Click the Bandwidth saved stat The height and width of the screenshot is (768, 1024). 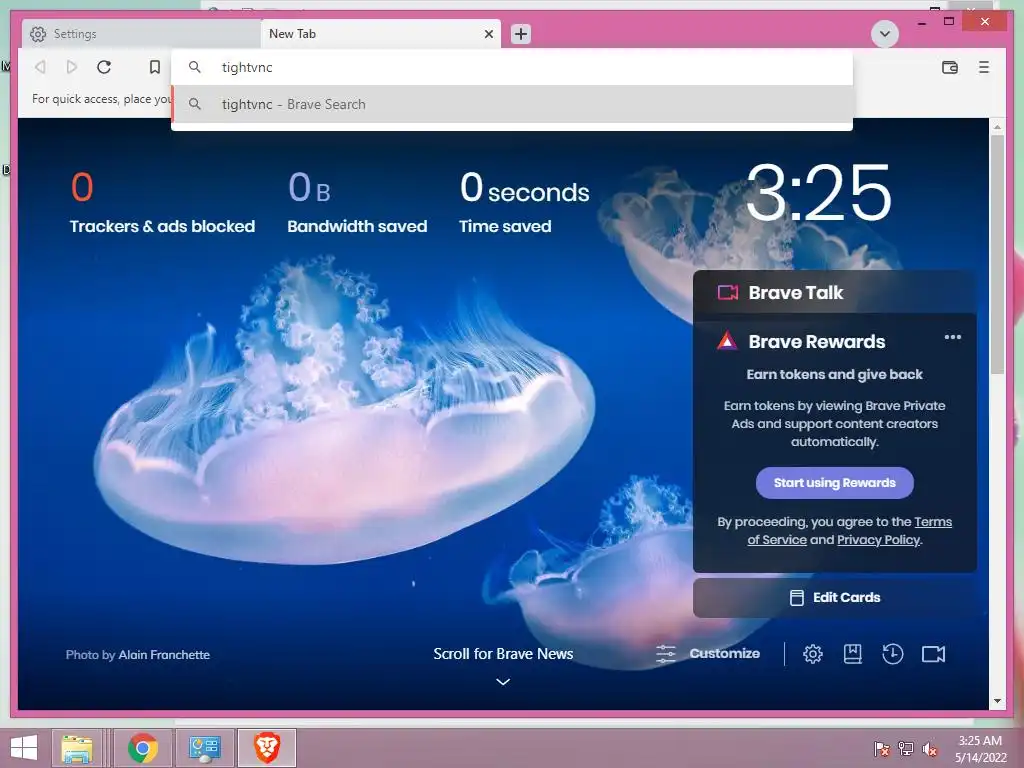[x=357, y=202]
